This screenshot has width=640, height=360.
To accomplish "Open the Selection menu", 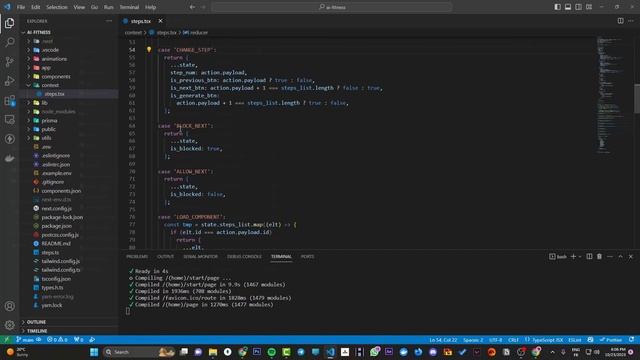I will click(57, 7).
